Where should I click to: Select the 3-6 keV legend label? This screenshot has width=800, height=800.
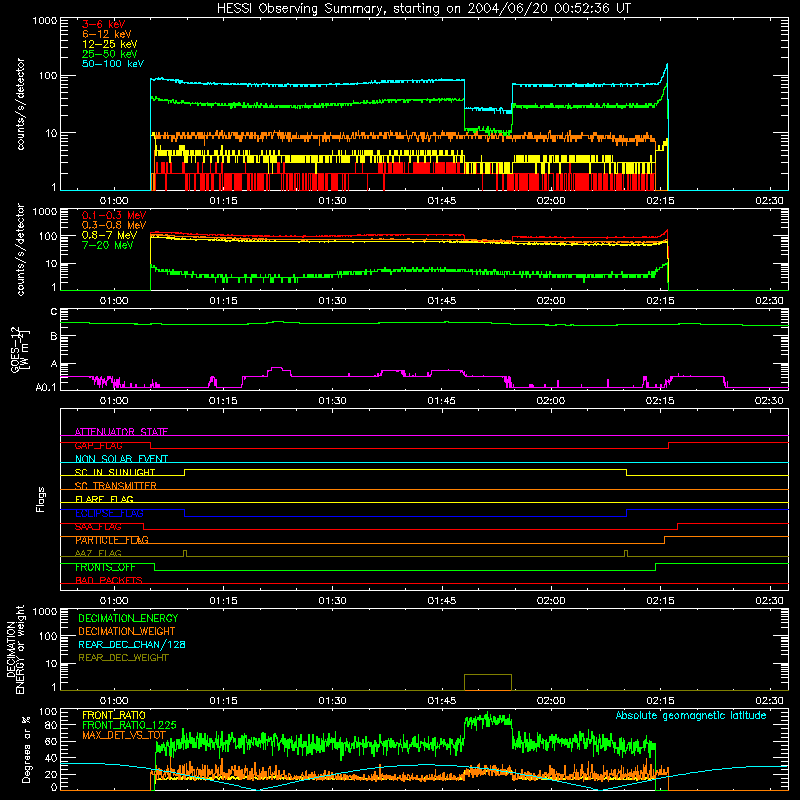click(x=104, y=24)
